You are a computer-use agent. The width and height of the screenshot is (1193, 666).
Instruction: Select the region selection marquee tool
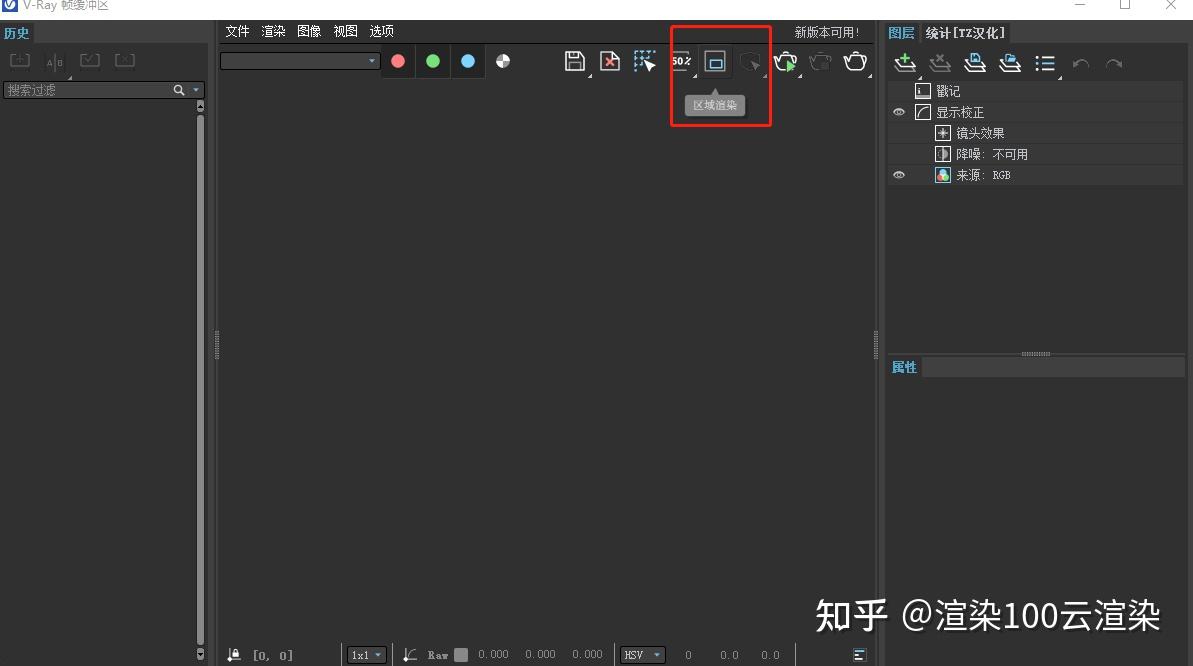(x=645, y=61)
